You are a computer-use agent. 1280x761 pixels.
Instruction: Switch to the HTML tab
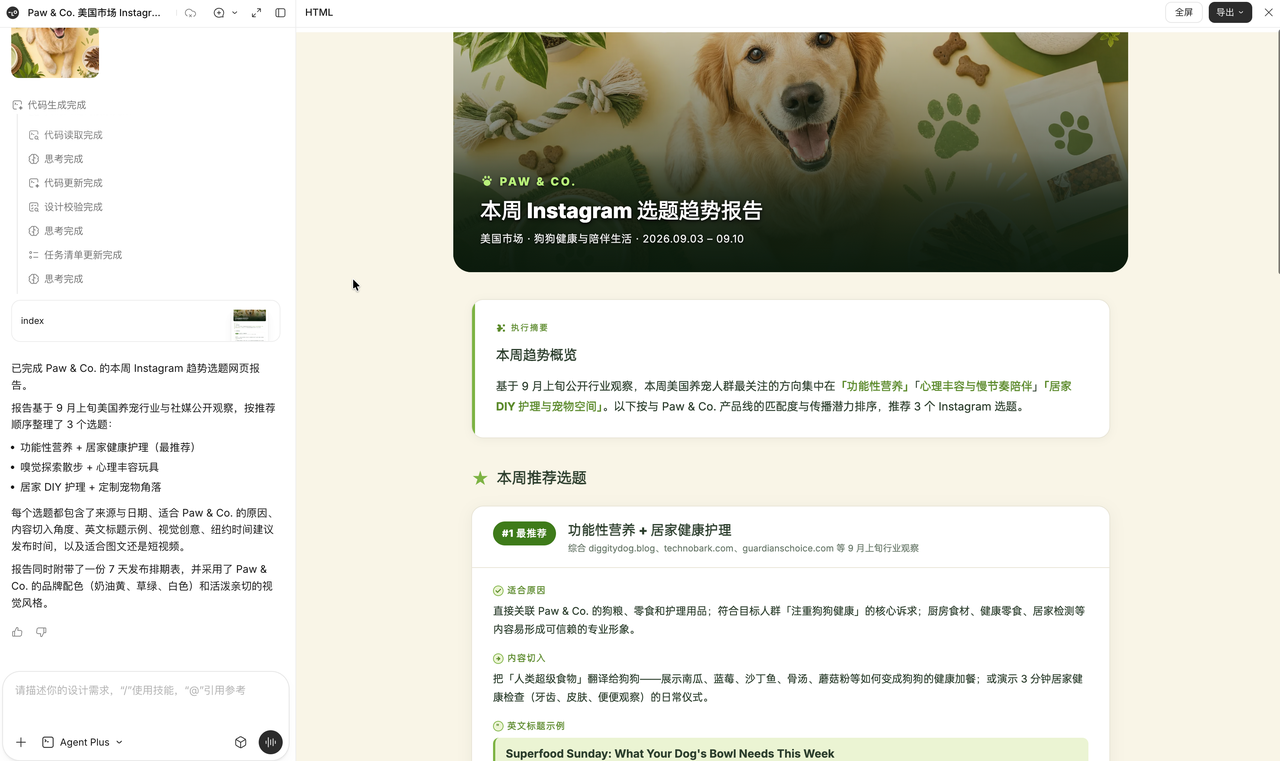319,13
